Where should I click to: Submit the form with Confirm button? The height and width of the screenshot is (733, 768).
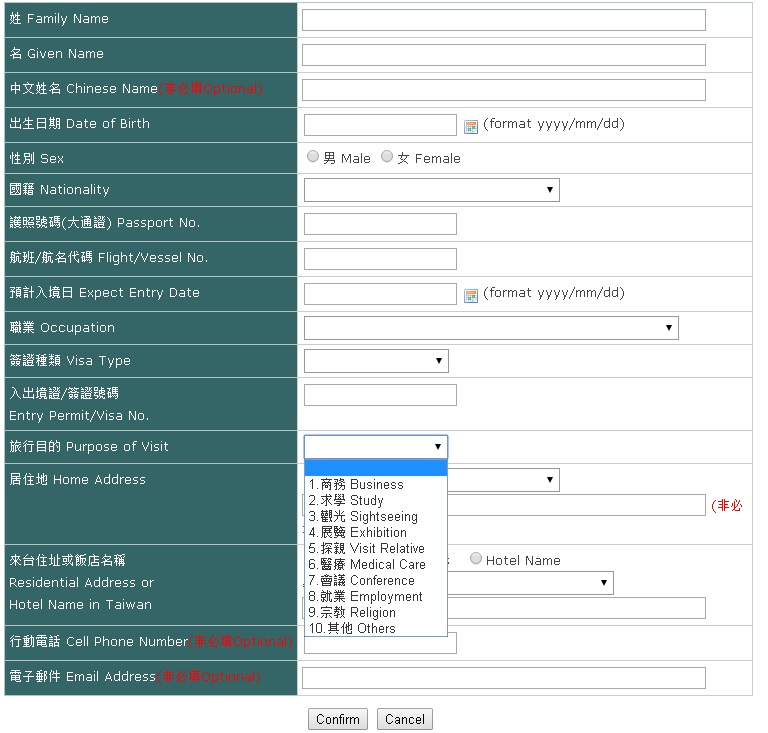pos(337,719)
